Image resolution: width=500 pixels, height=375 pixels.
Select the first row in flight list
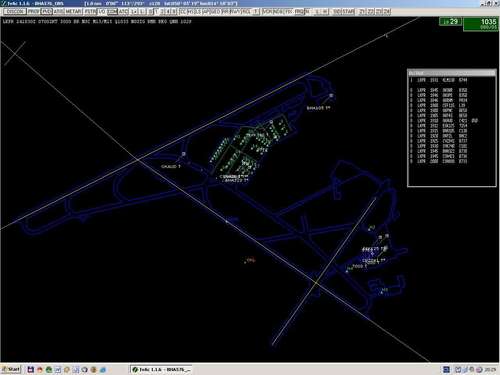tap(439, 80)
